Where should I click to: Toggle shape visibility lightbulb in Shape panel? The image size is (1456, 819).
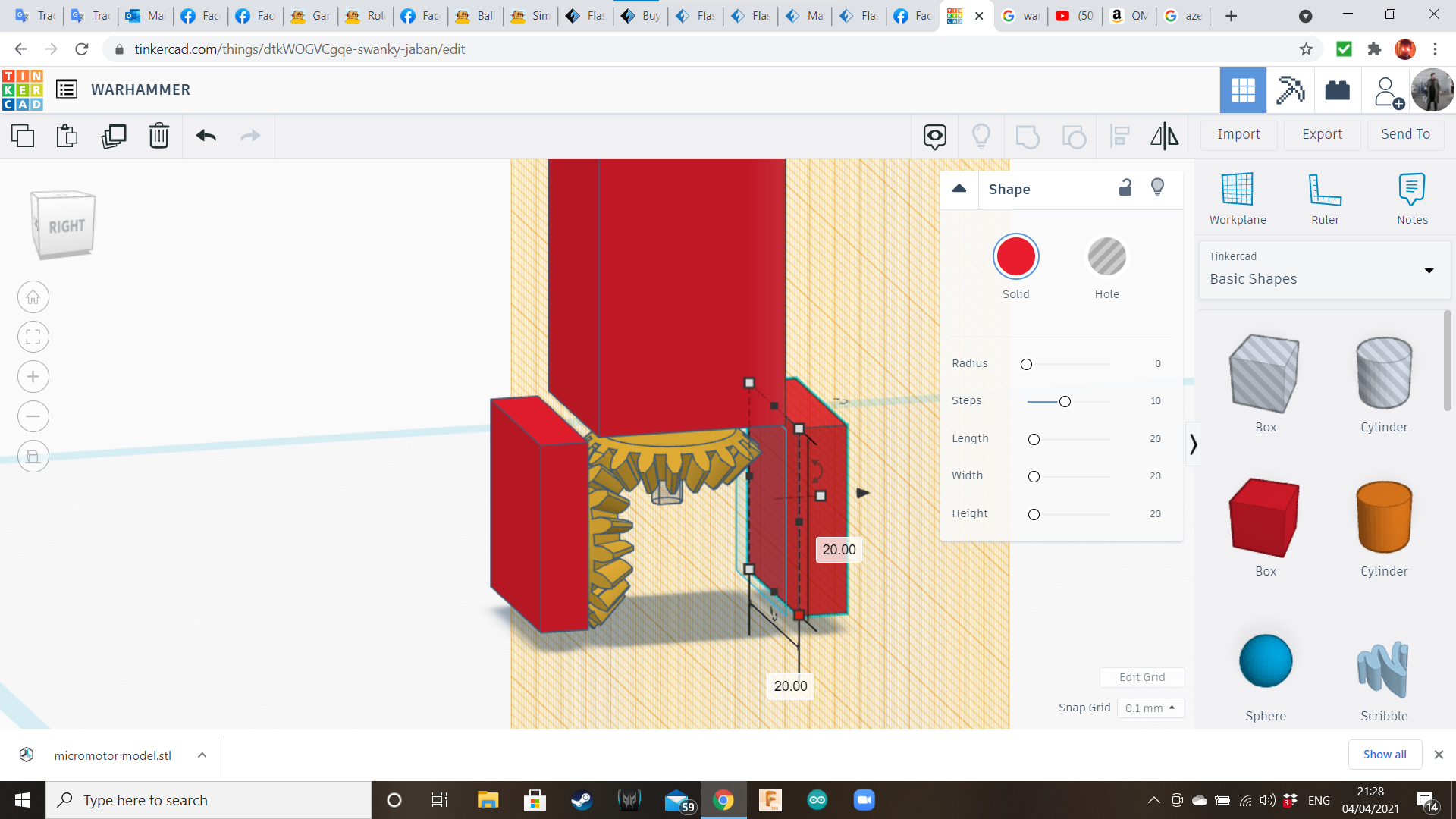(x=1157, y=188)
